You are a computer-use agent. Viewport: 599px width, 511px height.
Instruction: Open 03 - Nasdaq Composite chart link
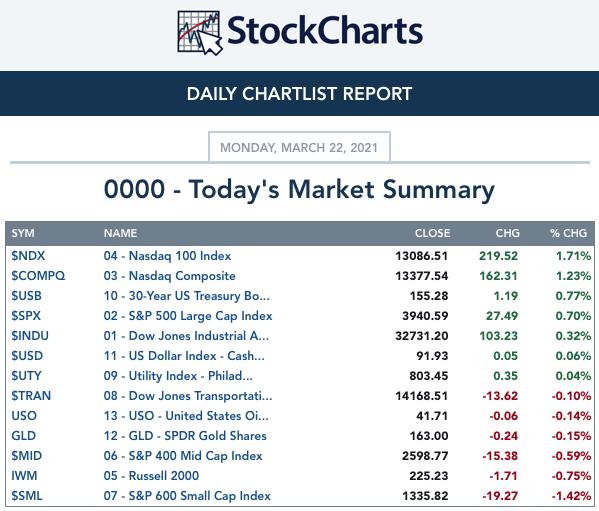click(170, 276)
